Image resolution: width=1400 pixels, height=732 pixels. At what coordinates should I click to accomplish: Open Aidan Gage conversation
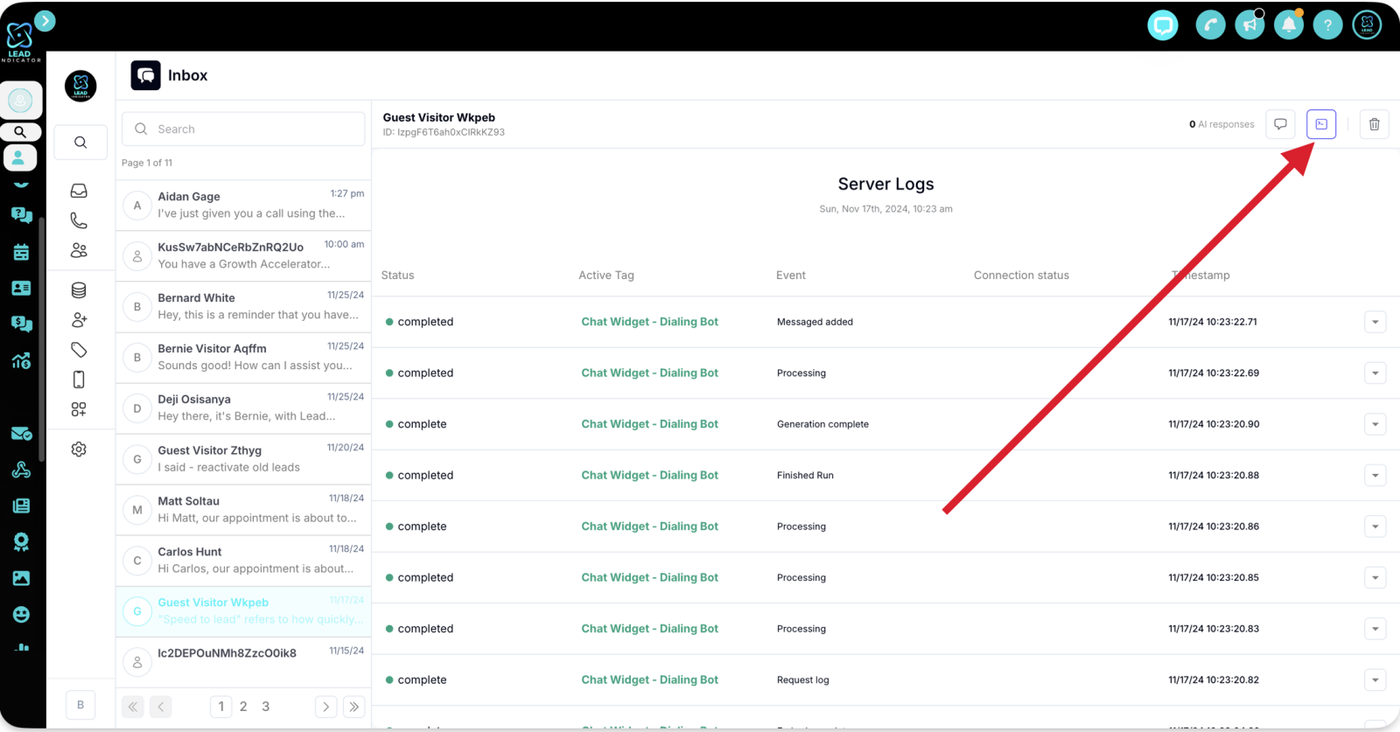point(243,205)
